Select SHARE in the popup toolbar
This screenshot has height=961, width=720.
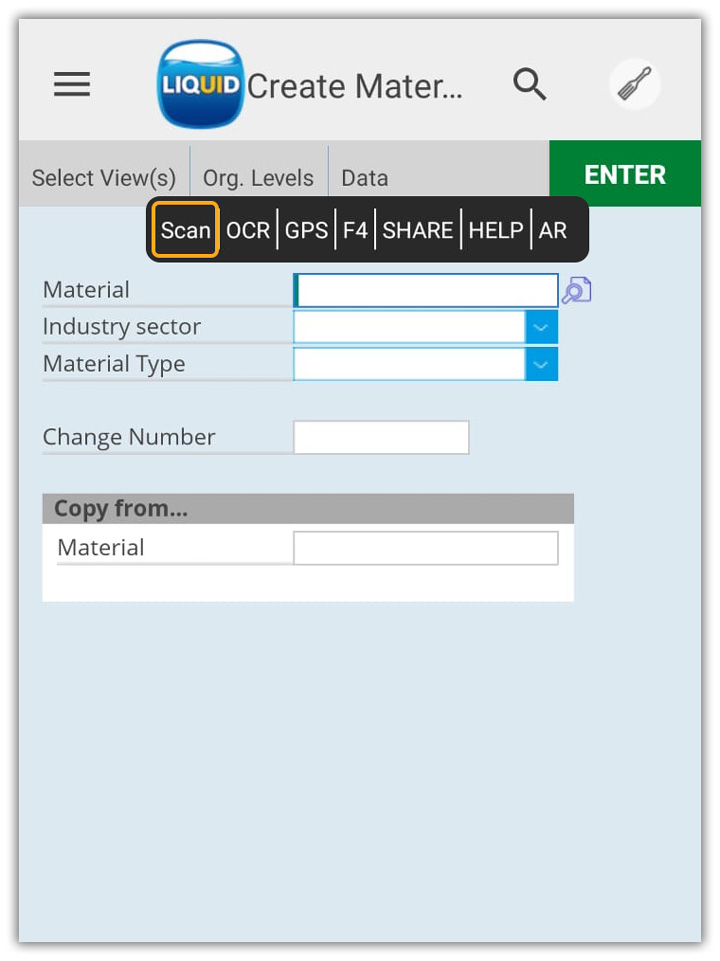417,230
